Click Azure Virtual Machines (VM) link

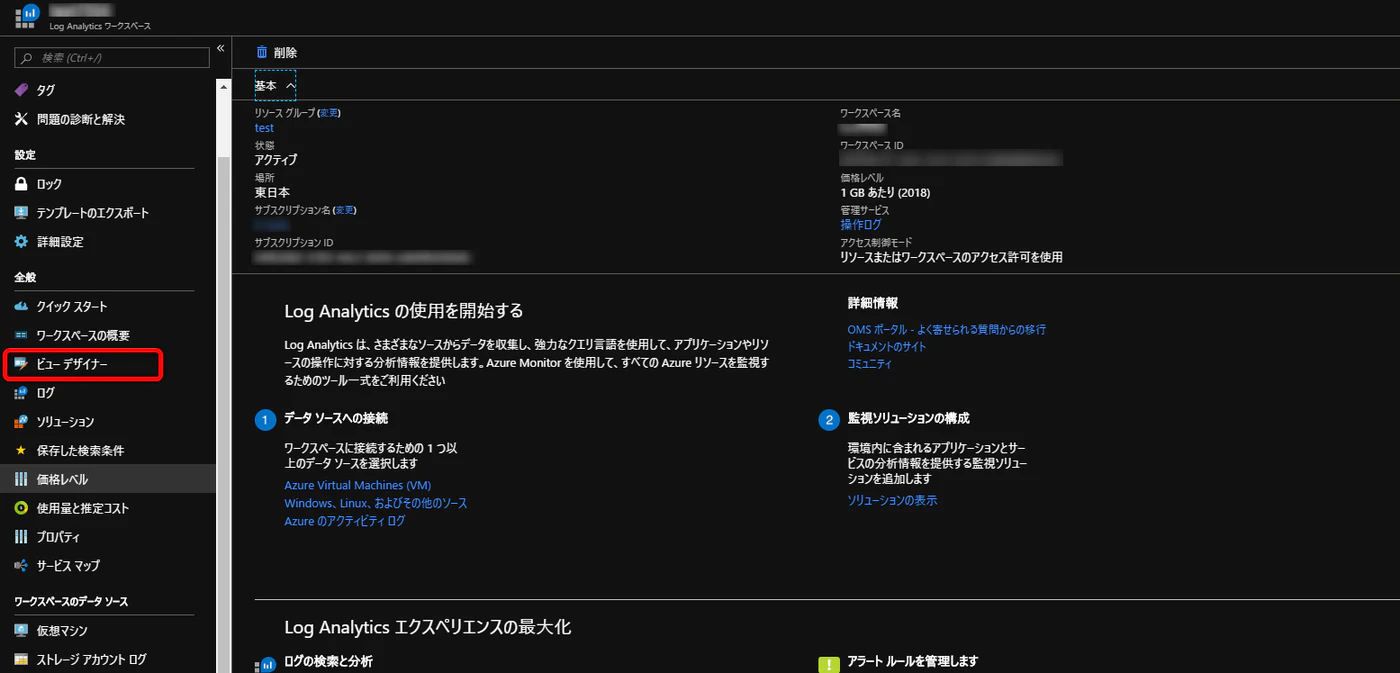(x=358, y=486)
